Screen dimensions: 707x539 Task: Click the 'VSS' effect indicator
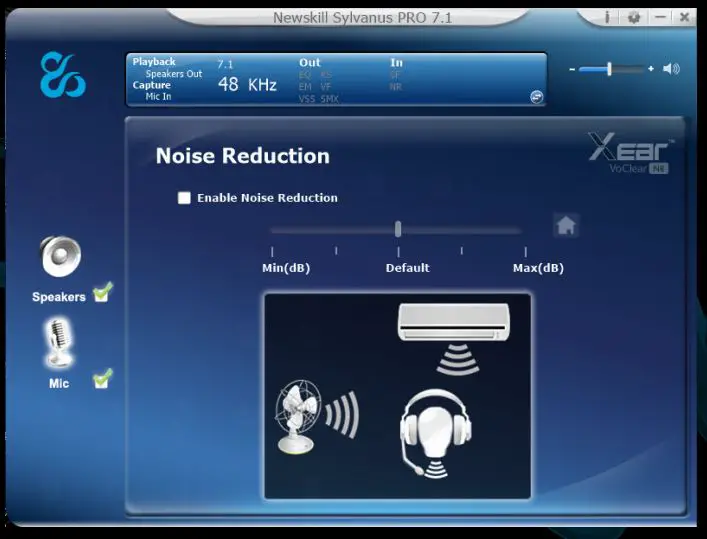point(307,98)
